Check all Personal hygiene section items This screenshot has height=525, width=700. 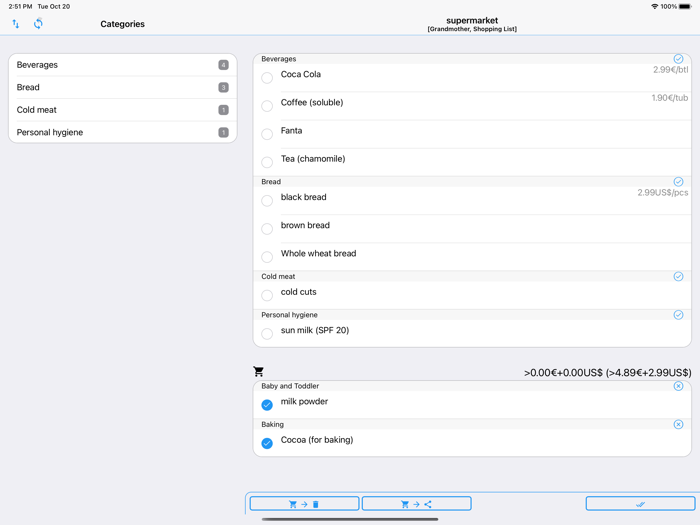tap(678, 315)
